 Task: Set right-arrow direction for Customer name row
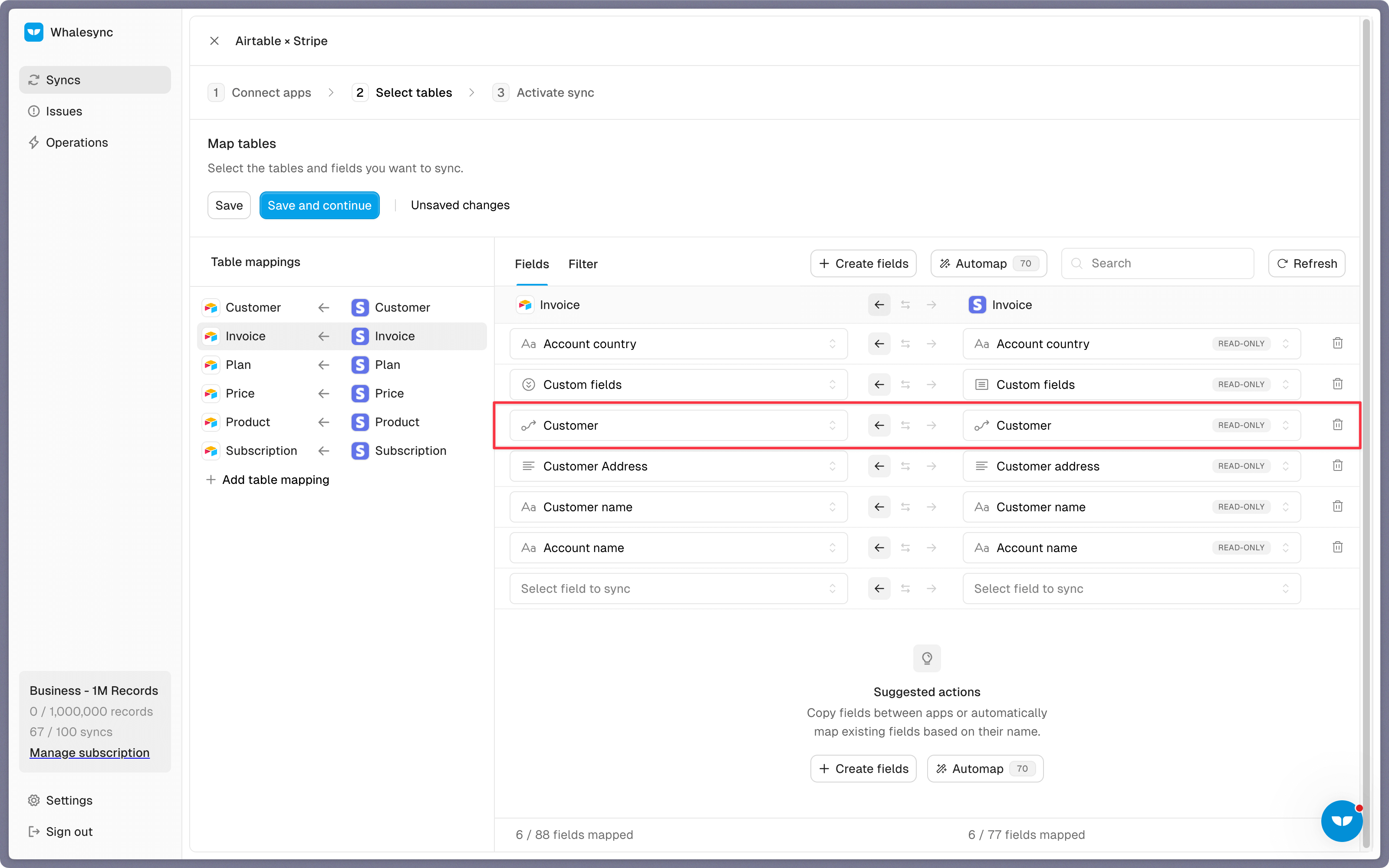coord(931,507)
